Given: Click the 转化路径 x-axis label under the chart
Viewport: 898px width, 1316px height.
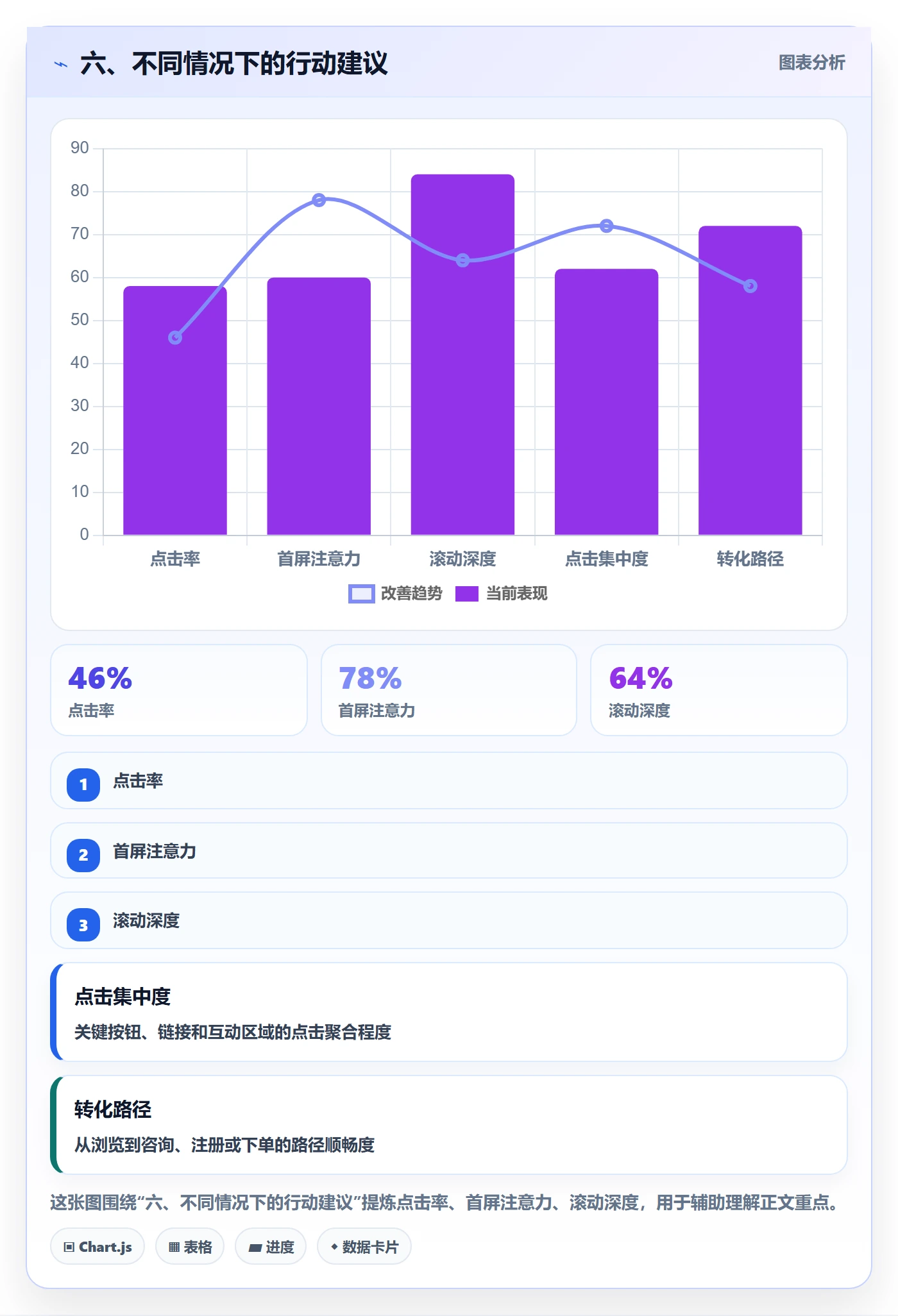Looking at the screenshot, I should click(x=750, y=559).
